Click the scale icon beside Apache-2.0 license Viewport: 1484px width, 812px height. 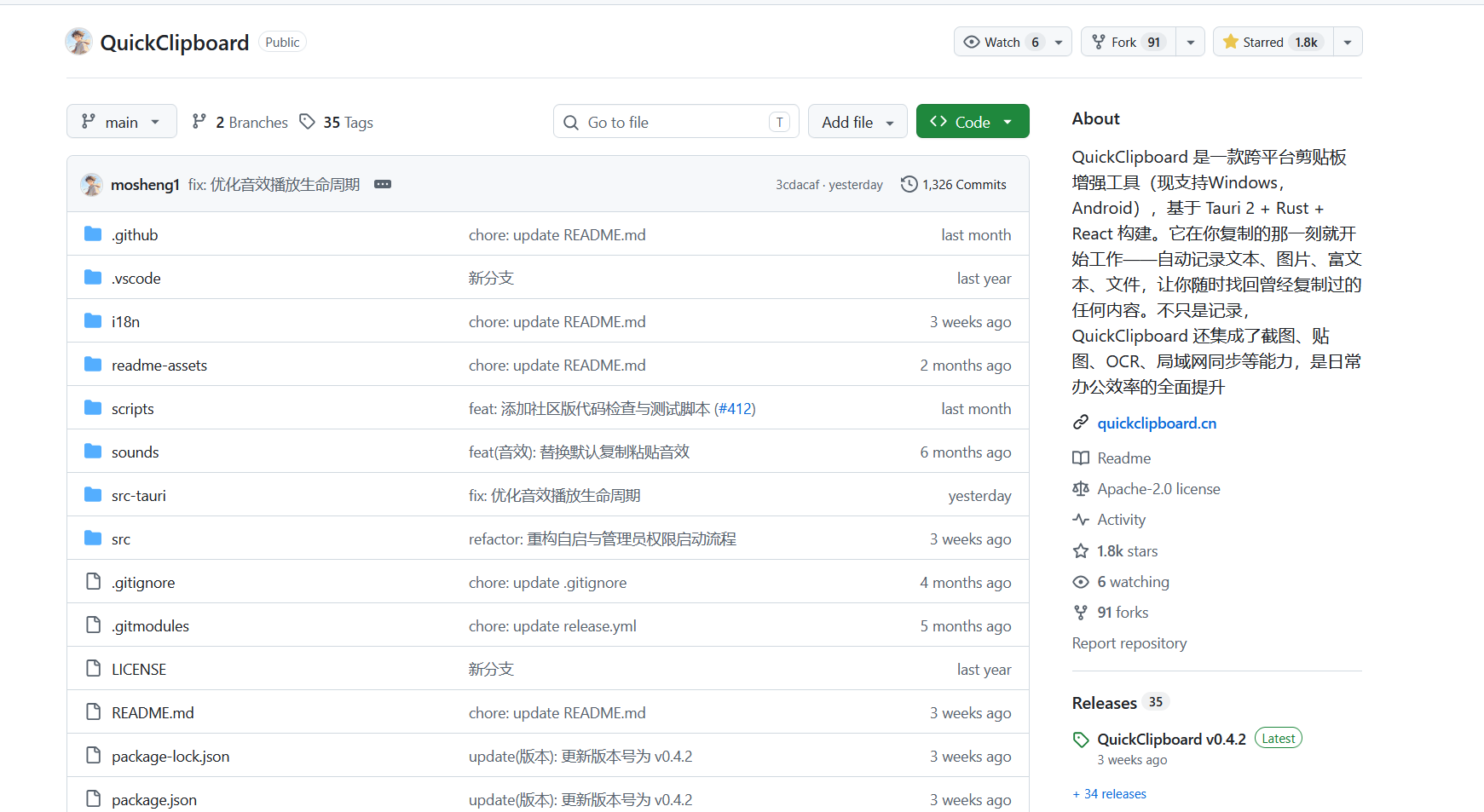(x=1081, y=488)
